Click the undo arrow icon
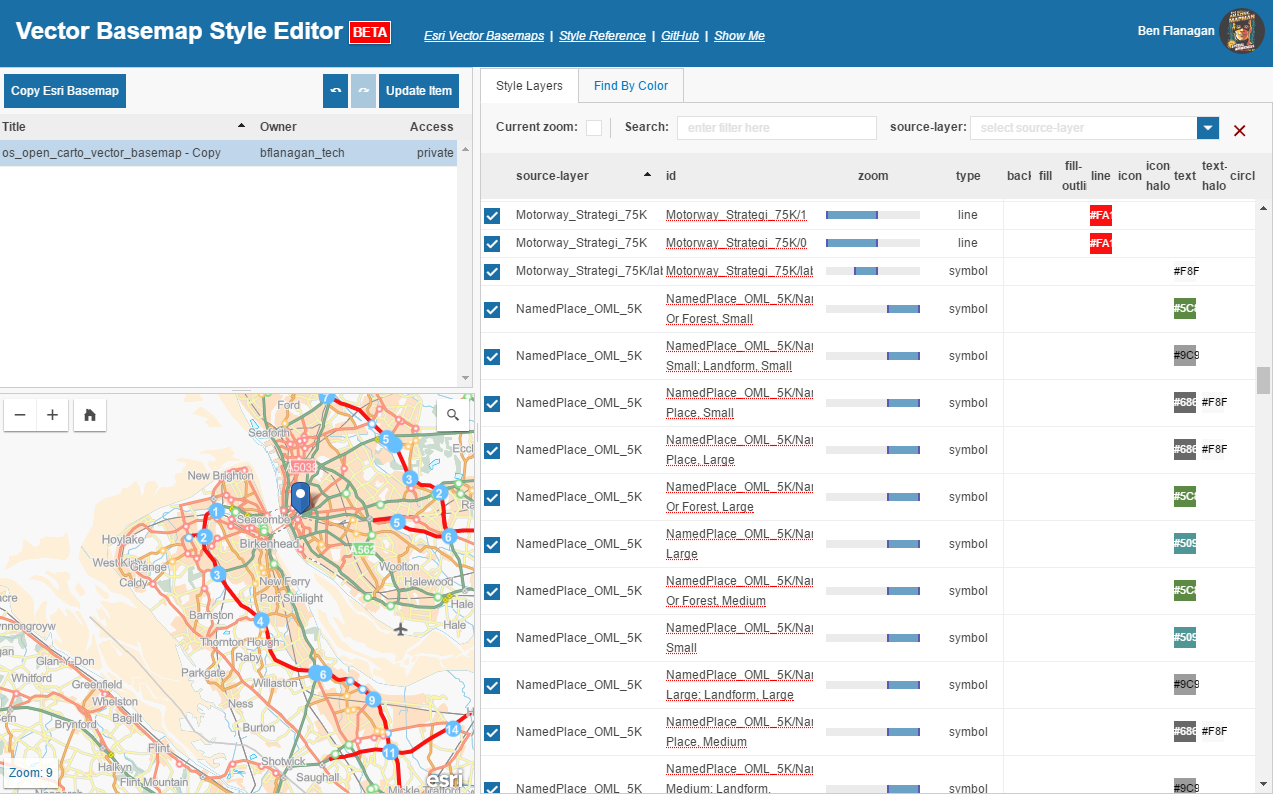This screenshot has height=794, width=1273. (x=336, y=91)
